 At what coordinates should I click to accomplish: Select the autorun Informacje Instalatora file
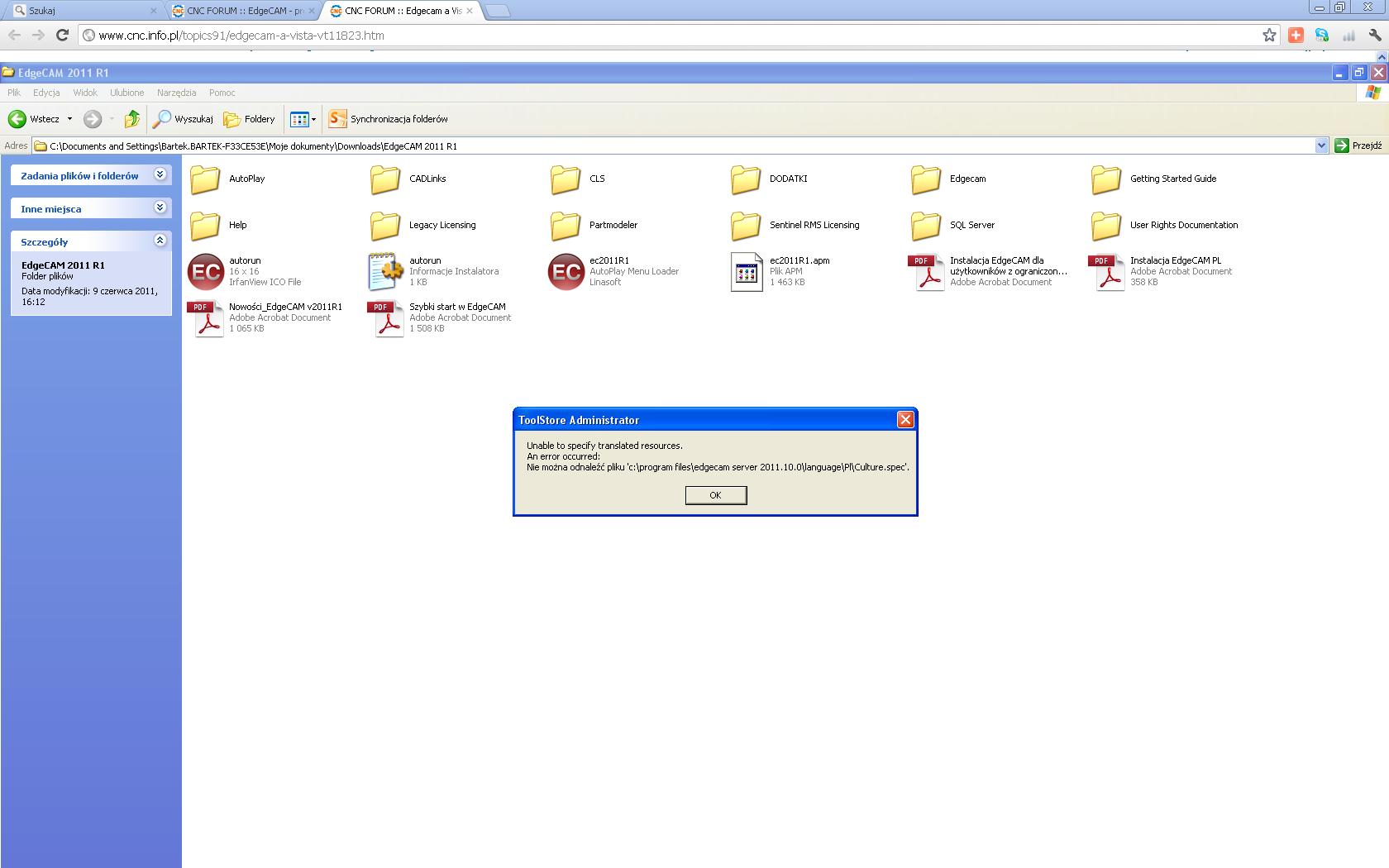pos(433,271)
